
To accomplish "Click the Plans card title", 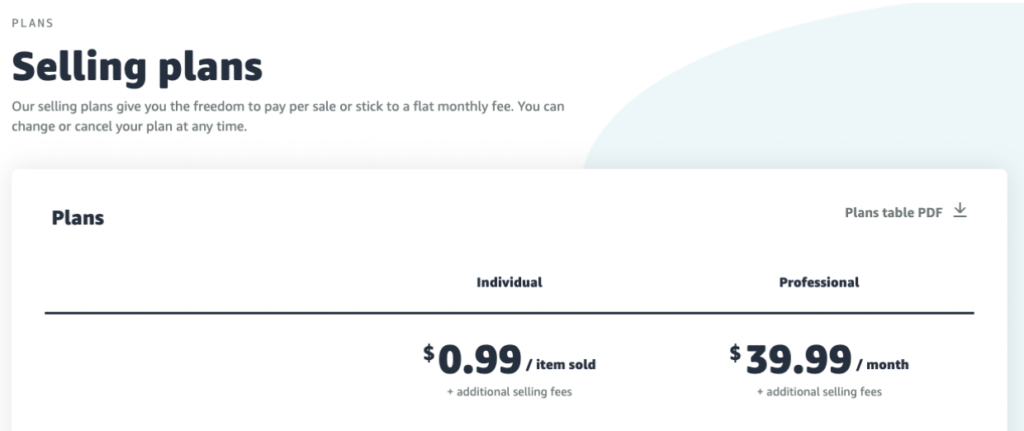I will click(x=78, y=217).
